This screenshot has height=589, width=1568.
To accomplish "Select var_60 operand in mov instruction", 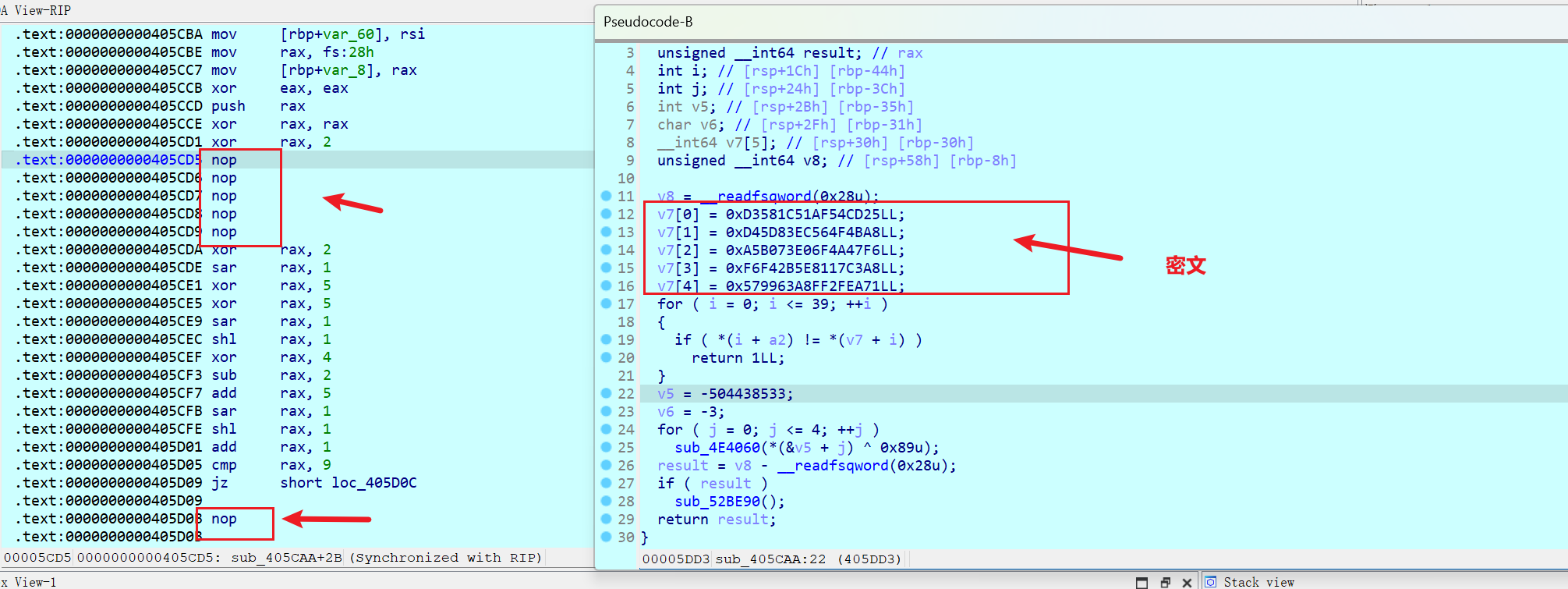I will [x=349, y=34].
